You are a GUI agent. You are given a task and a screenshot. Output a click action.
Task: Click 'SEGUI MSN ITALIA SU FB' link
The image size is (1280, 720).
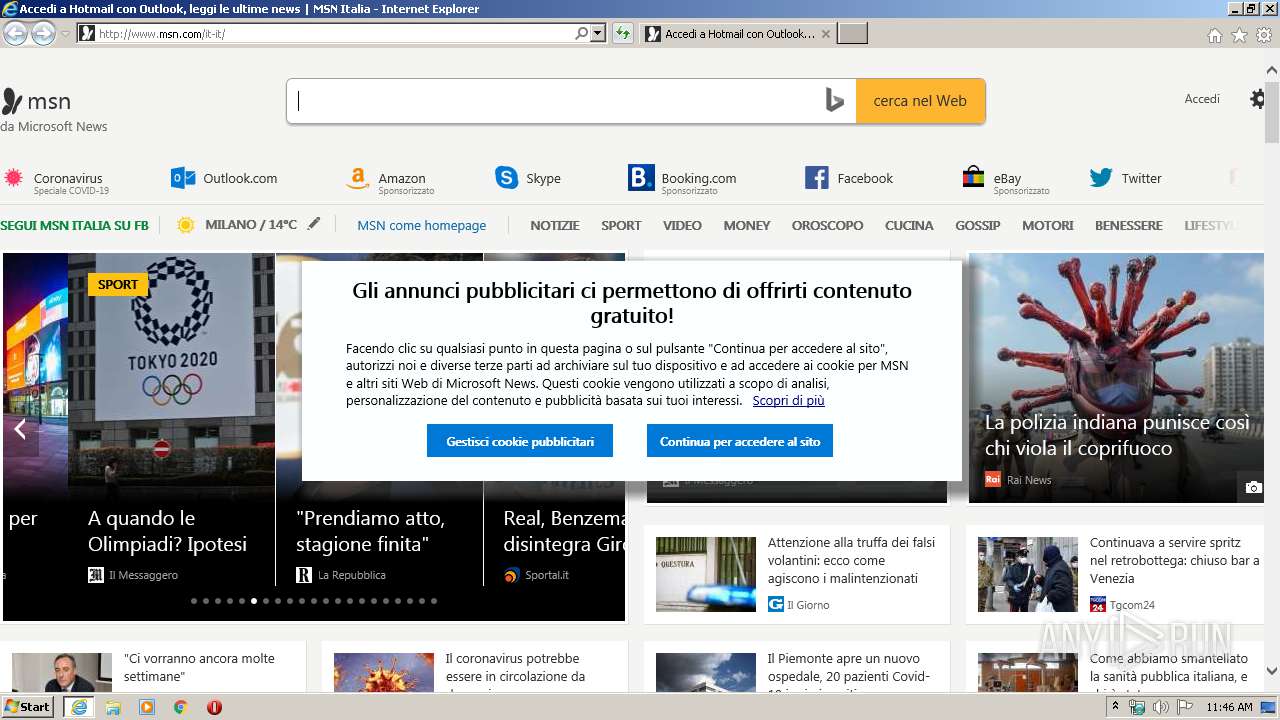click(74, 225)
